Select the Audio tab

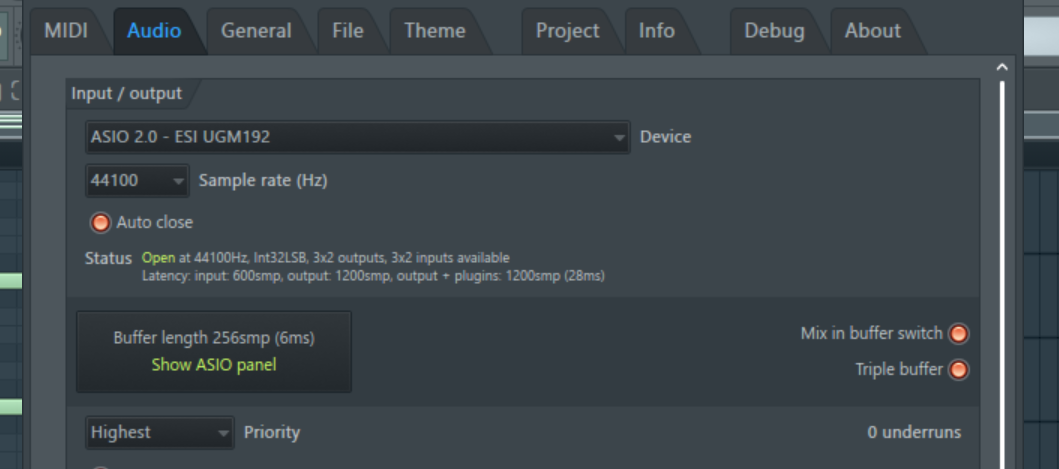click(x=154, y=31)
